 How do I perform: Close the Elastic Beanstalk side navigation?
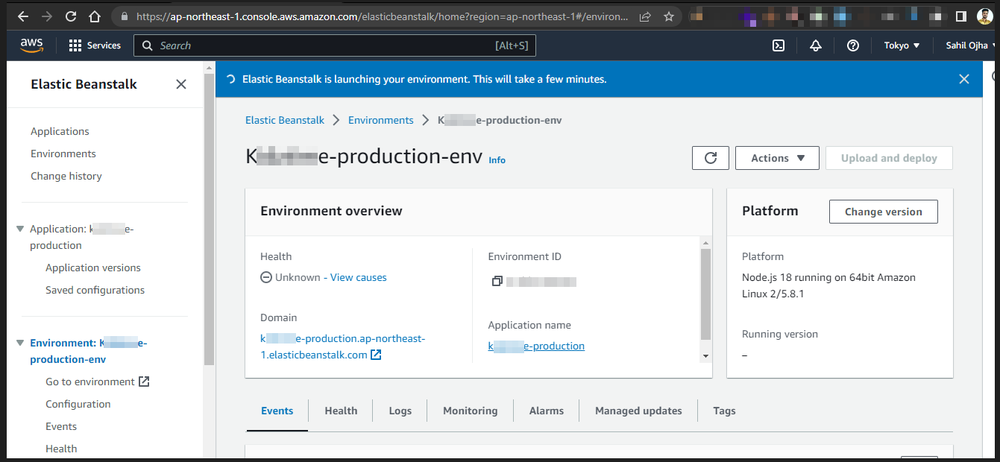tap(181, 84)
